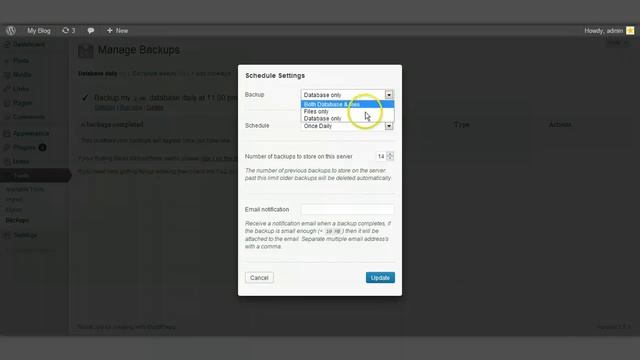The height and width of the screenshot is (360, 640).
Task: Open the My Blog site menu
Action: click(x=39, y=31)
